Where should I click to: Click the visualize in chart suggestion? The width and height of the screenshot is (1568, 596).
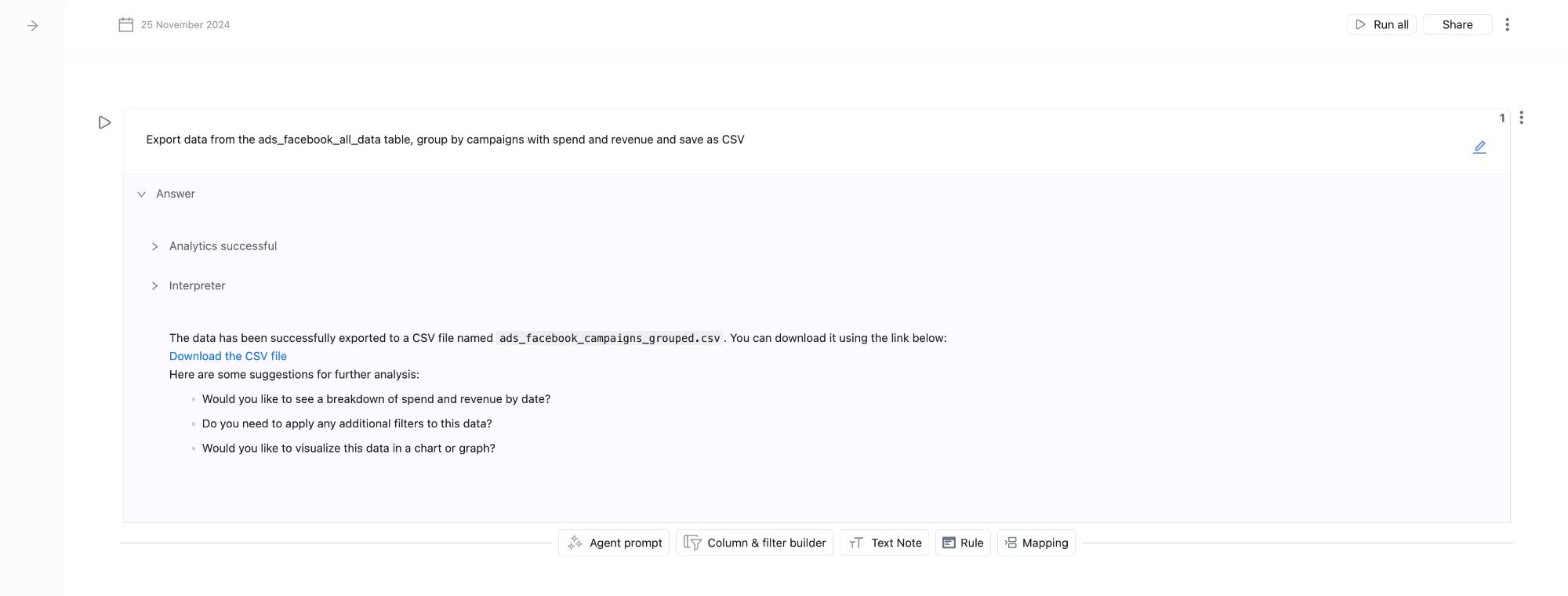pyautogui.click(x=349, y=449)
